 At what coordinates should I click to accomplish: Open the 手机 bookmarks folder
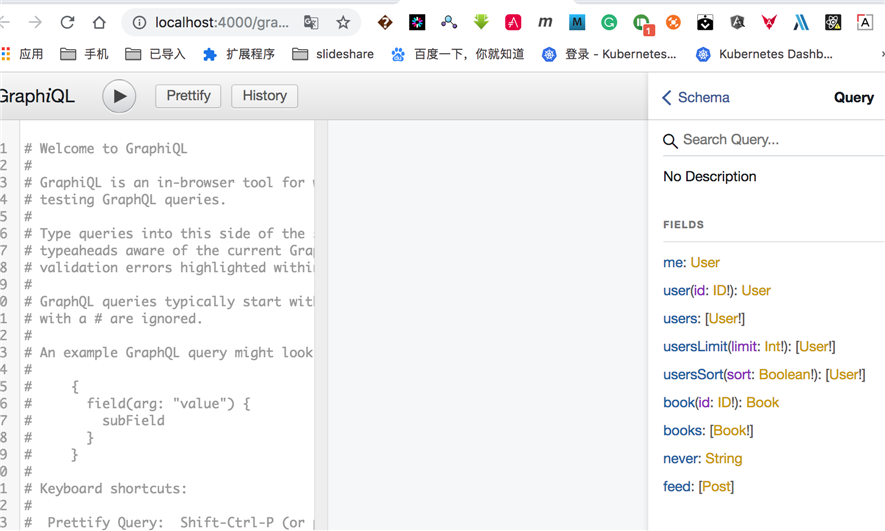pos(84,54)
